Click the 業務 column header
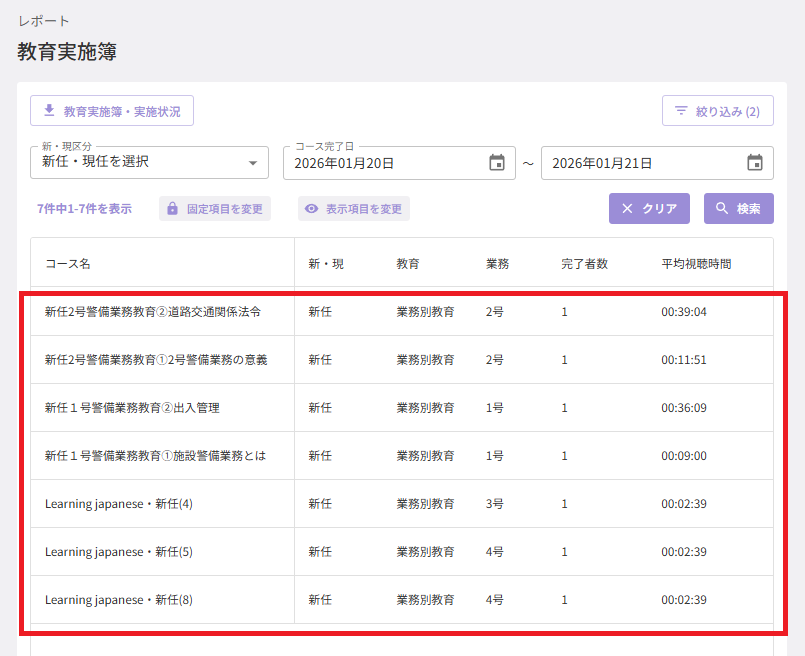This screenshot has width=805, height=656. click(x=497, y=264)
